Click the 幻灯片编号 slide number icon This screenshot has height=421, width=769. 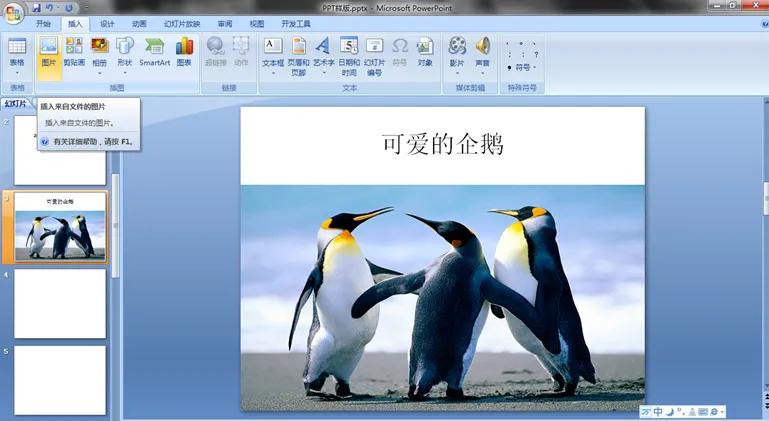(x=375, y=46)
